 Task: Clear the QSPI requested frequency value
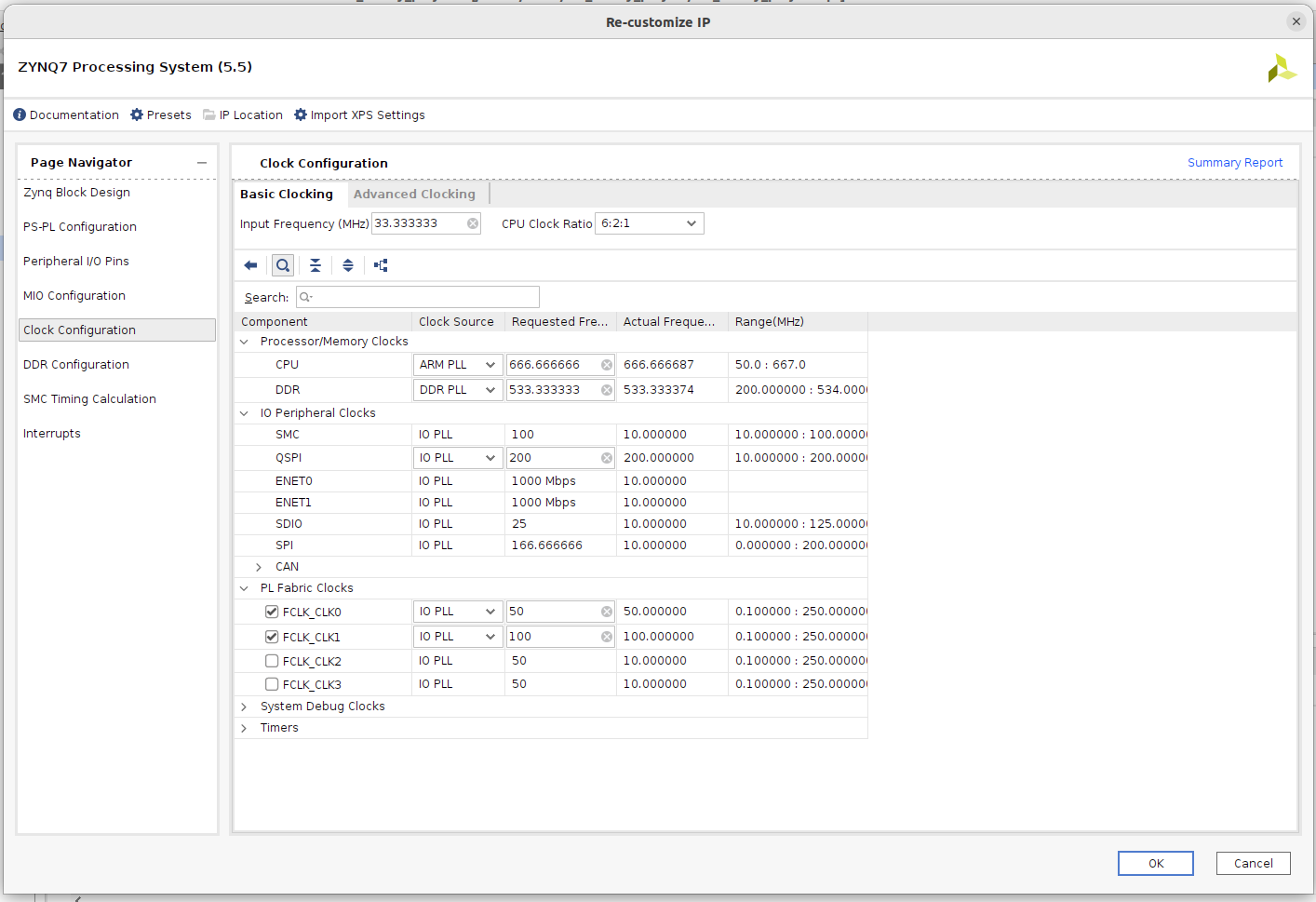pos(607,458)
